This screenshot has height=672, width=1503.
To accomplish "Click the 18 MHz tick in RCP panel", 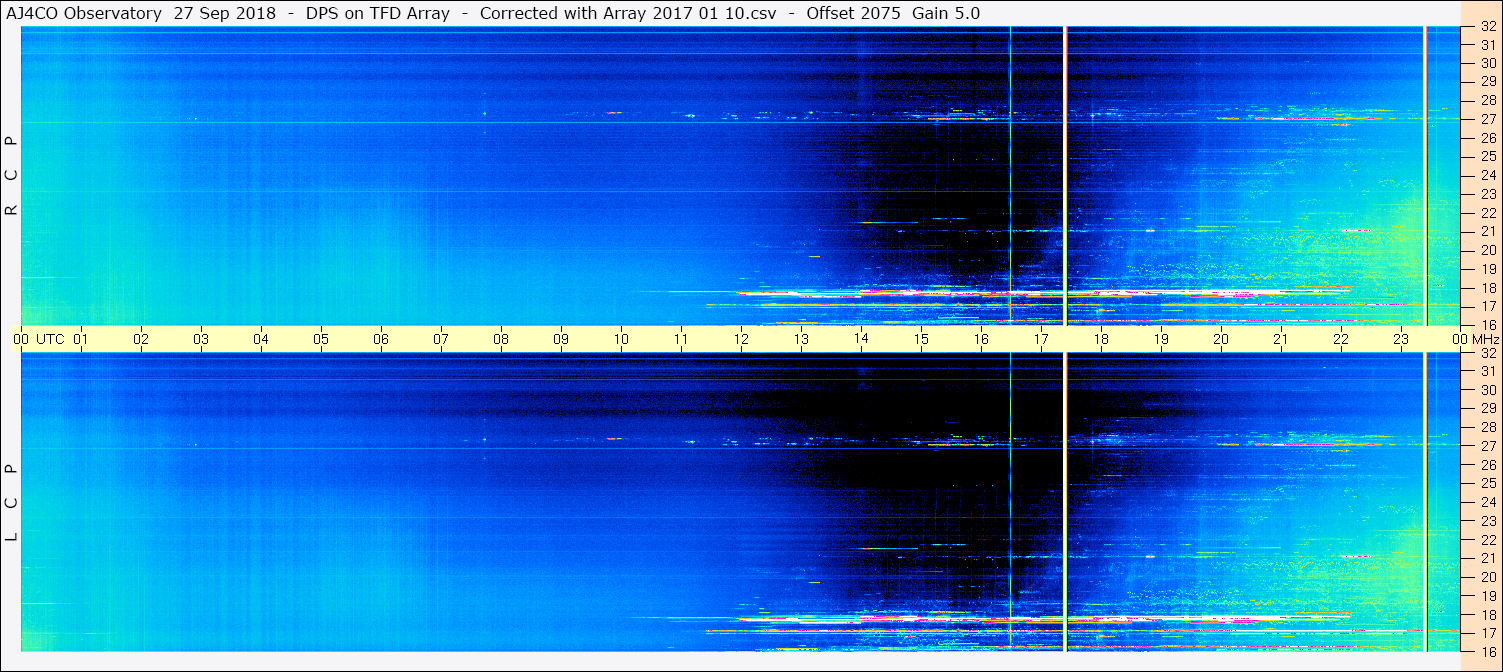I will pyautogui.click(x=1487, y=287).
